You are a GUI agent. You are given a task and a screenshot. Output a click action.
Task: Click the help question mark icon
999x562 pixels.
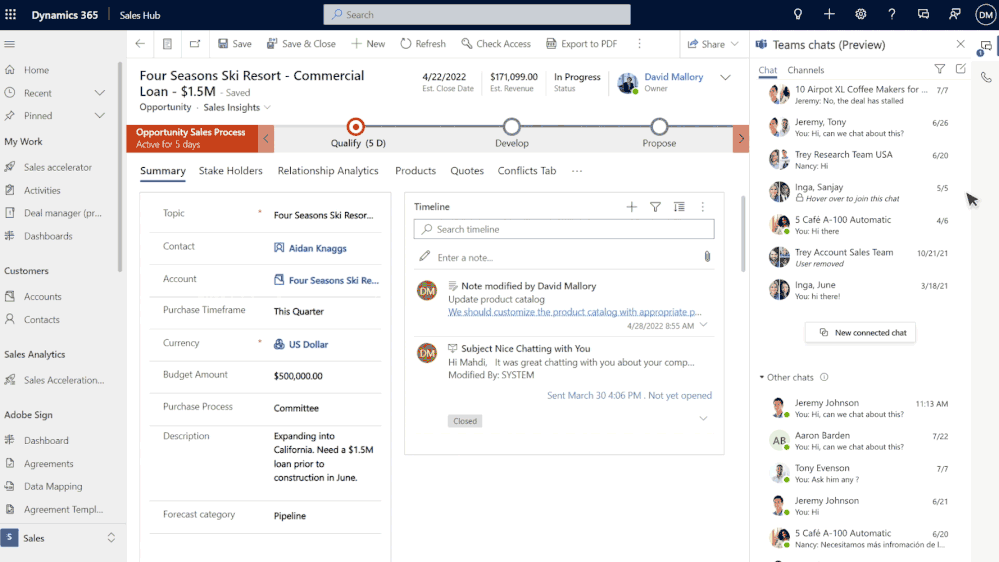(x=891, y=14)
